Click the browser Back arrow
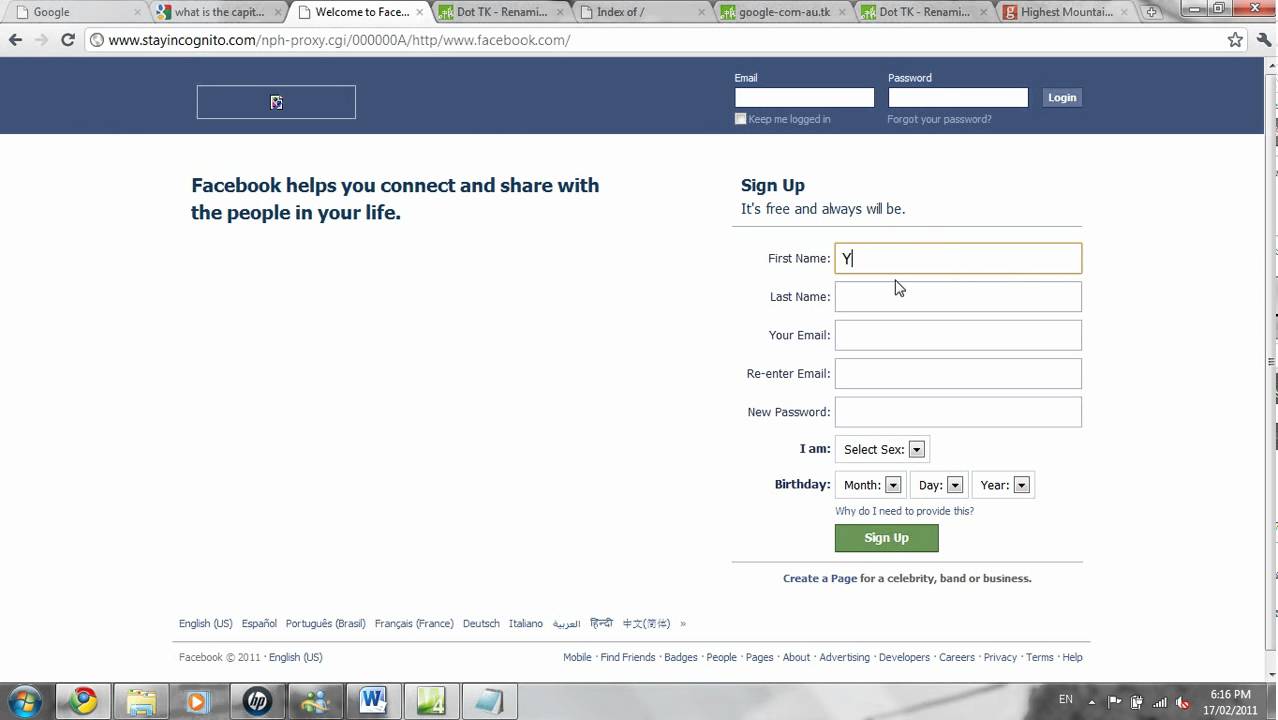Viewport: 1278px width, 720px height. coord(15,40)
